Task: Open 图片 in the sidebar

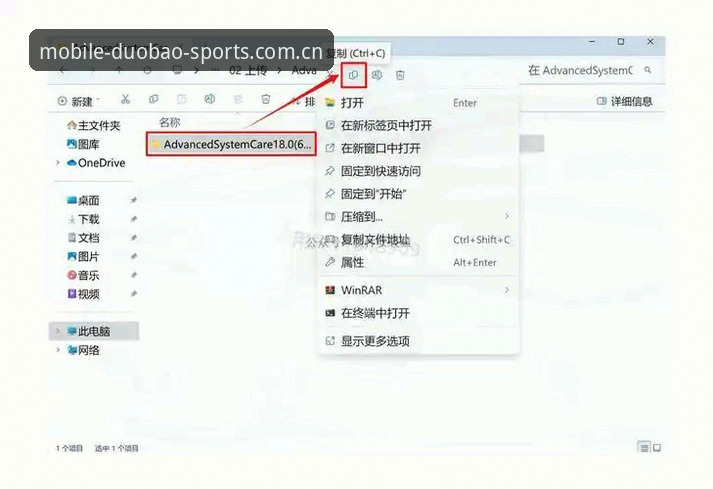Action: pyautogui.click(x=83, y=256)
